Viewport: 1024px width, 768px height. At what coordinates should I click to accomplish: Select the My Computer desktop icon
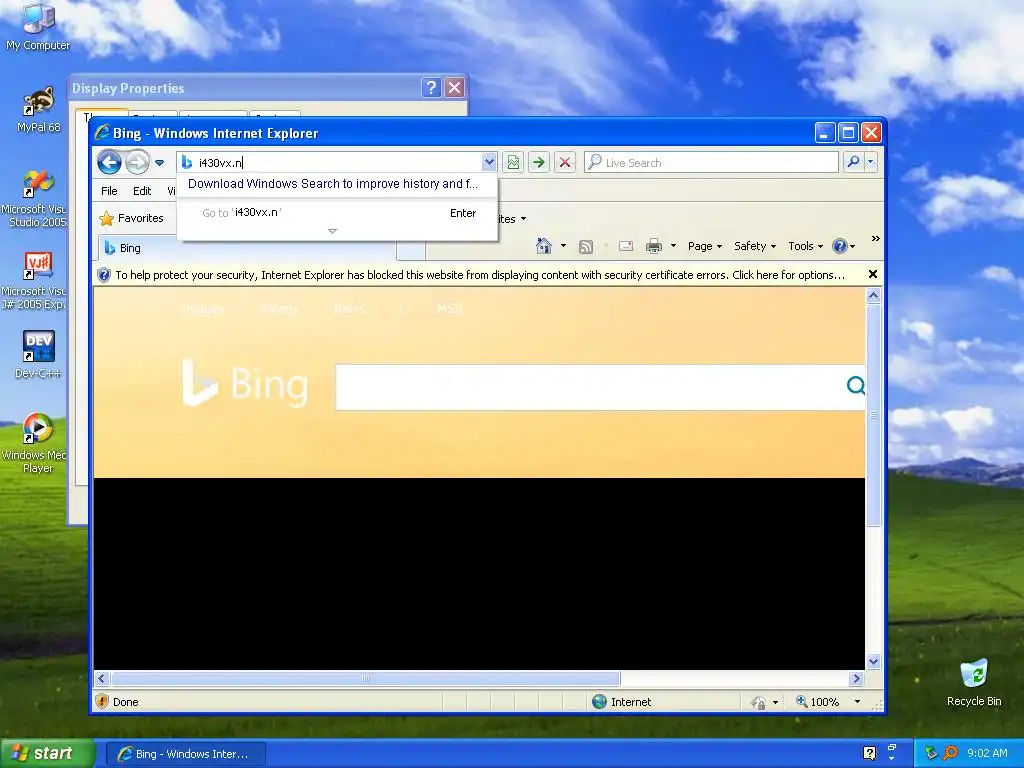coord(38,27)
